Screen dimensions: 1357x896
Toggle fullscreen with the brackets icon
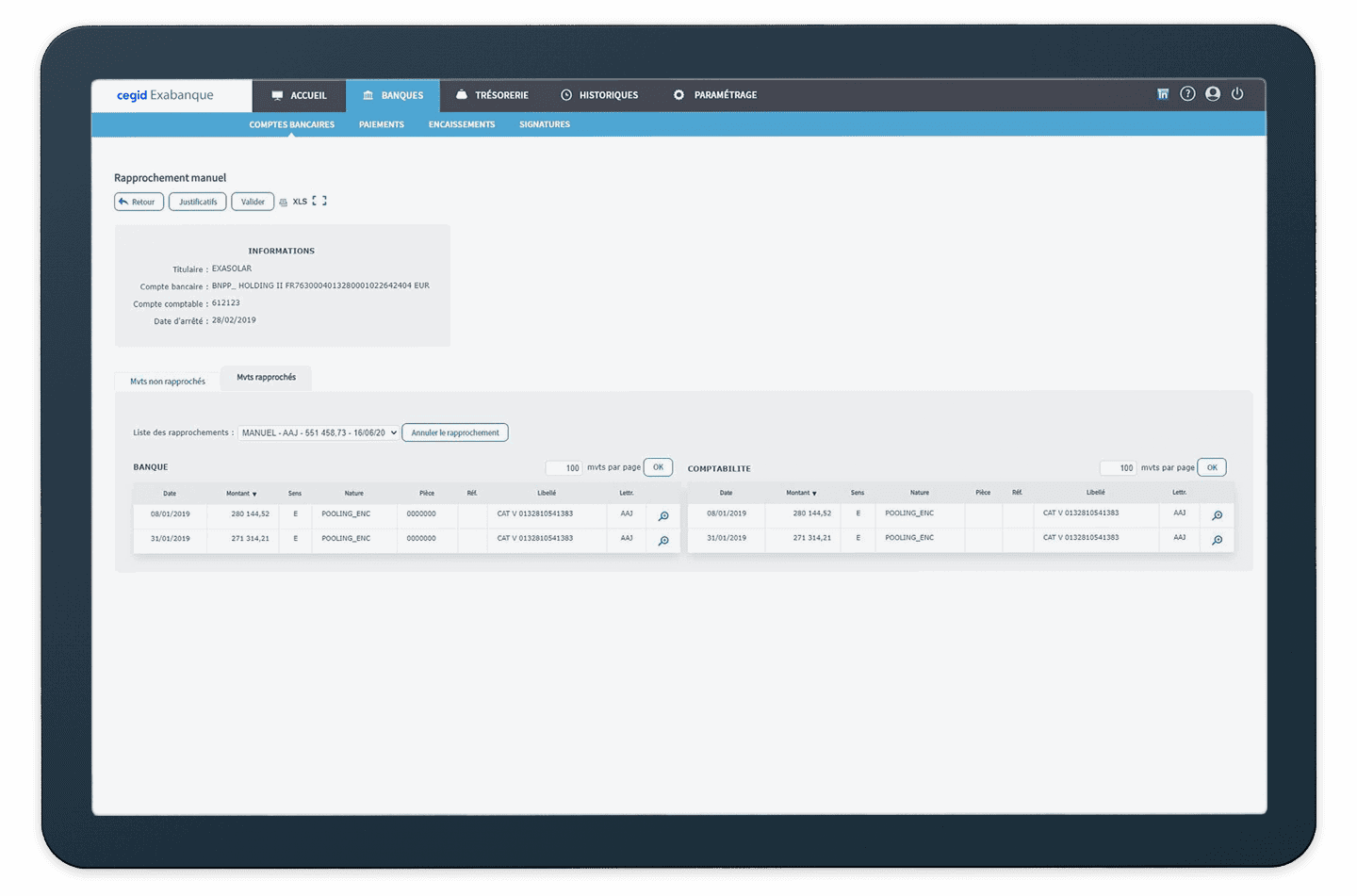point(319,202)
